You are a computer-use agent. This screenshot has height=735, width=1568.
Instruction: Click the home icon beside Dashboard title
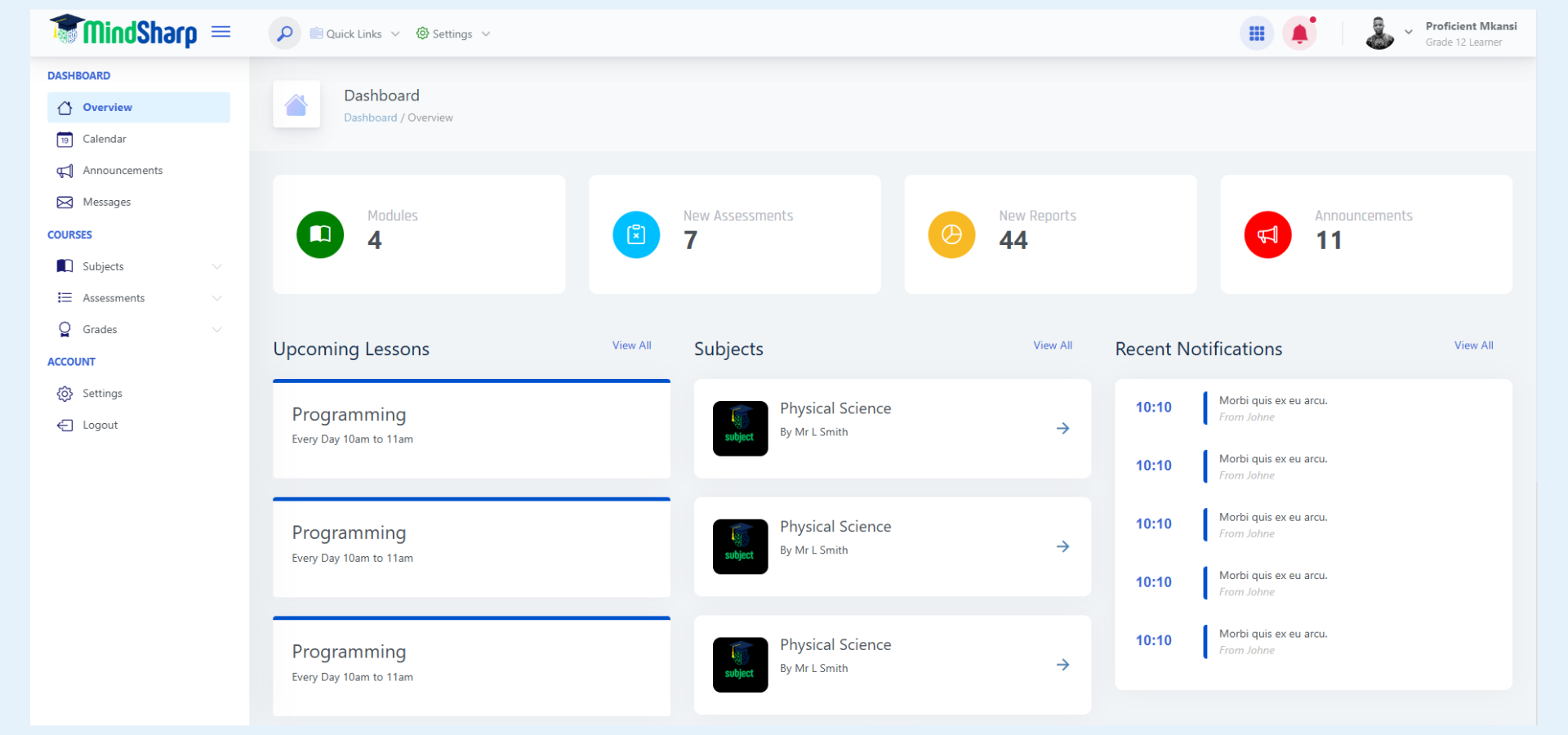296,105
